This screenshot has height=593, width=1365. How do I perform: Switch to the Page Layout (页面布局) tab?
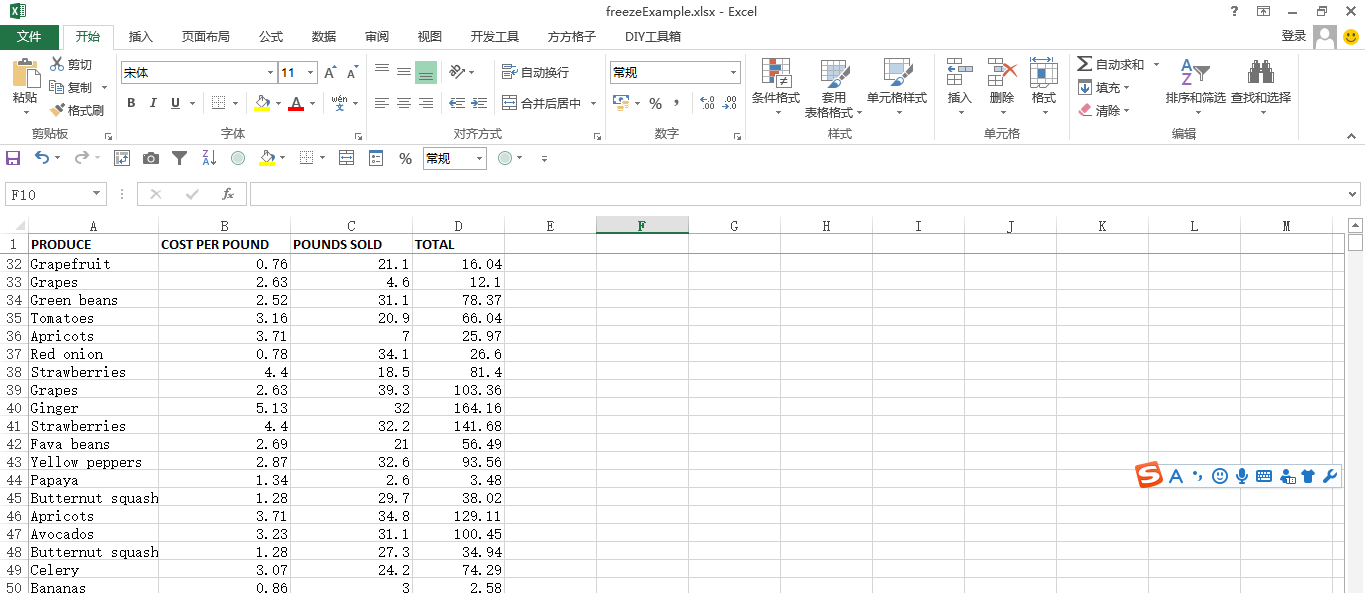(206, 36)
